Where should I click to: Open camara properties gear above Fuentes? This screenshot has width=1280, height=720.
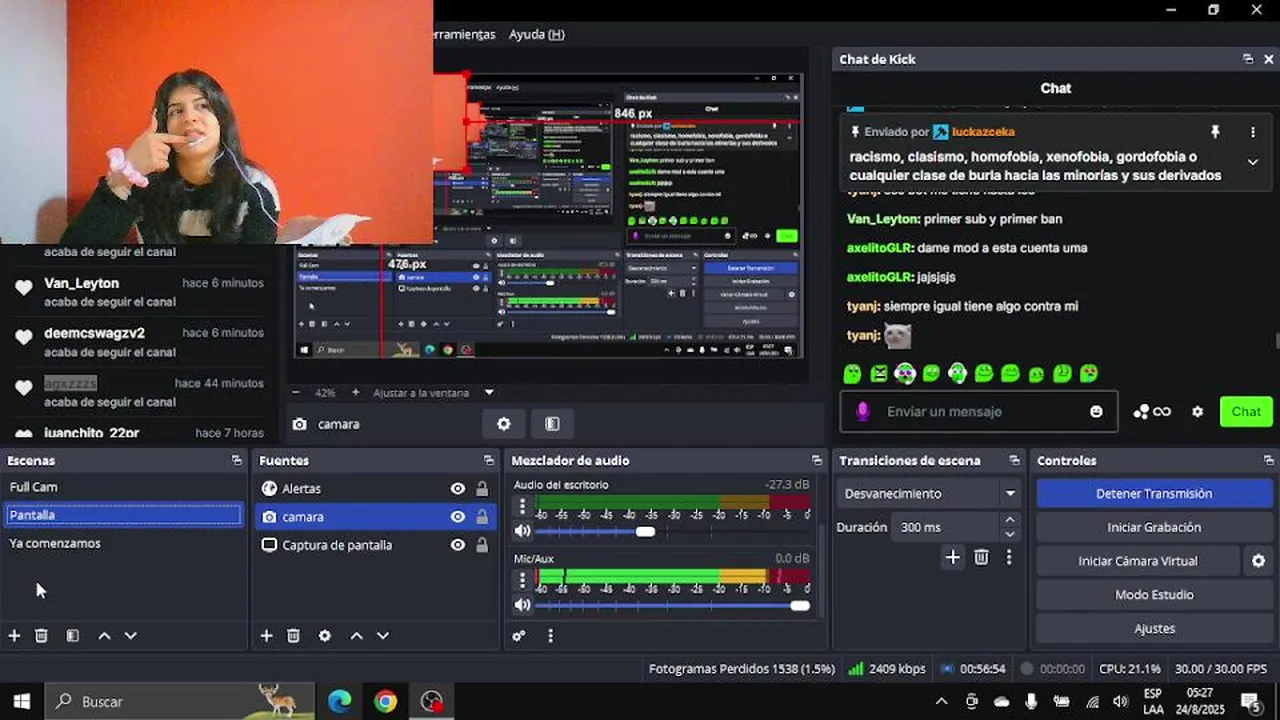point(504,424)
